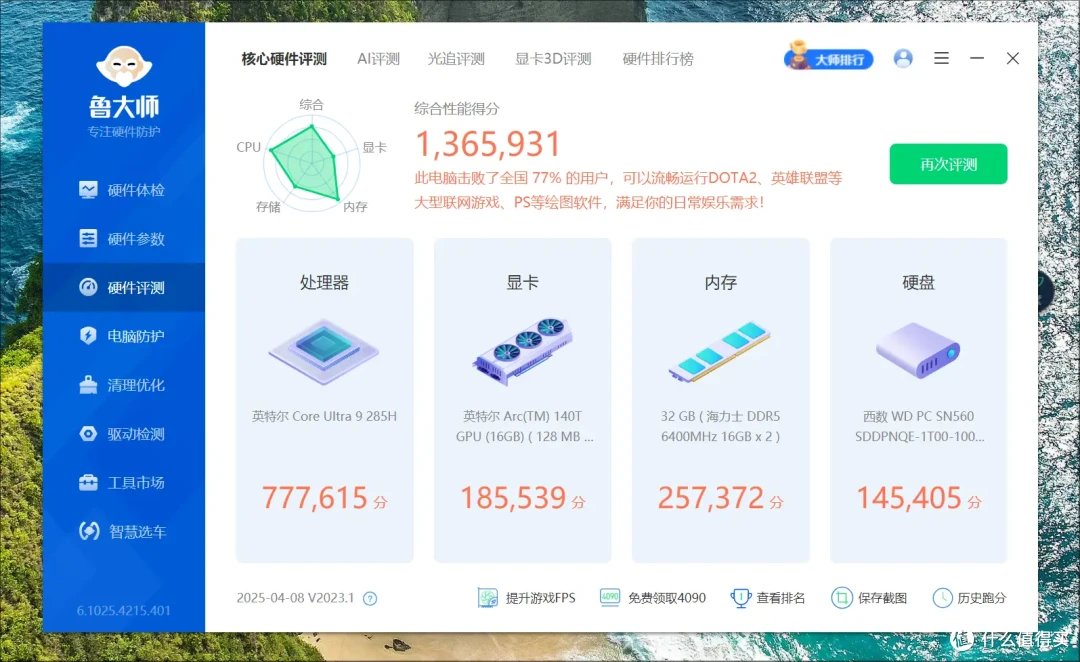Click the memory score 257,372
1080x662 pixels.
pos(711,498)
